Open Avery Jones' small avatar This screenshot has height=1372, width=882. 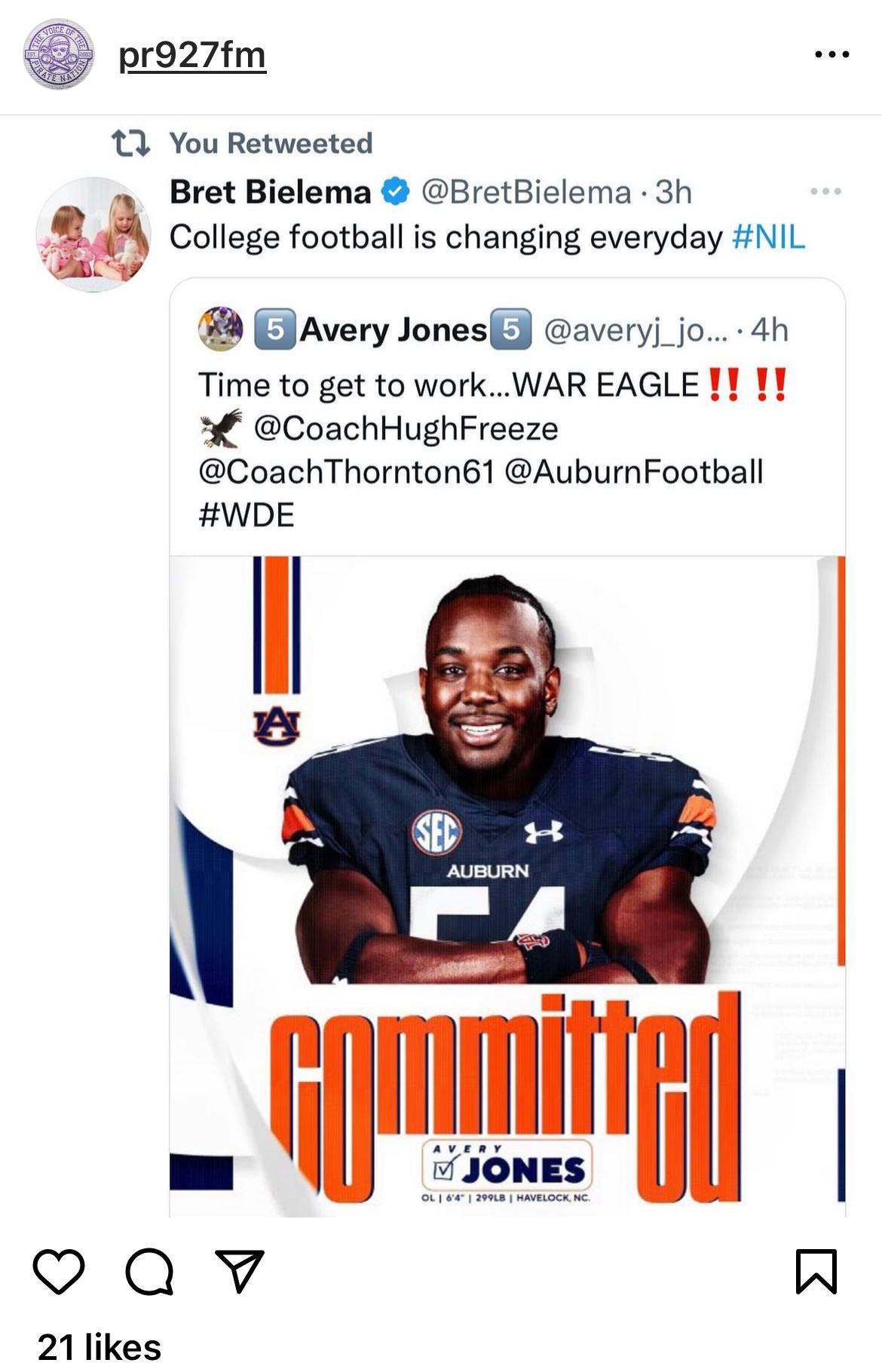(x=220, y=329)
